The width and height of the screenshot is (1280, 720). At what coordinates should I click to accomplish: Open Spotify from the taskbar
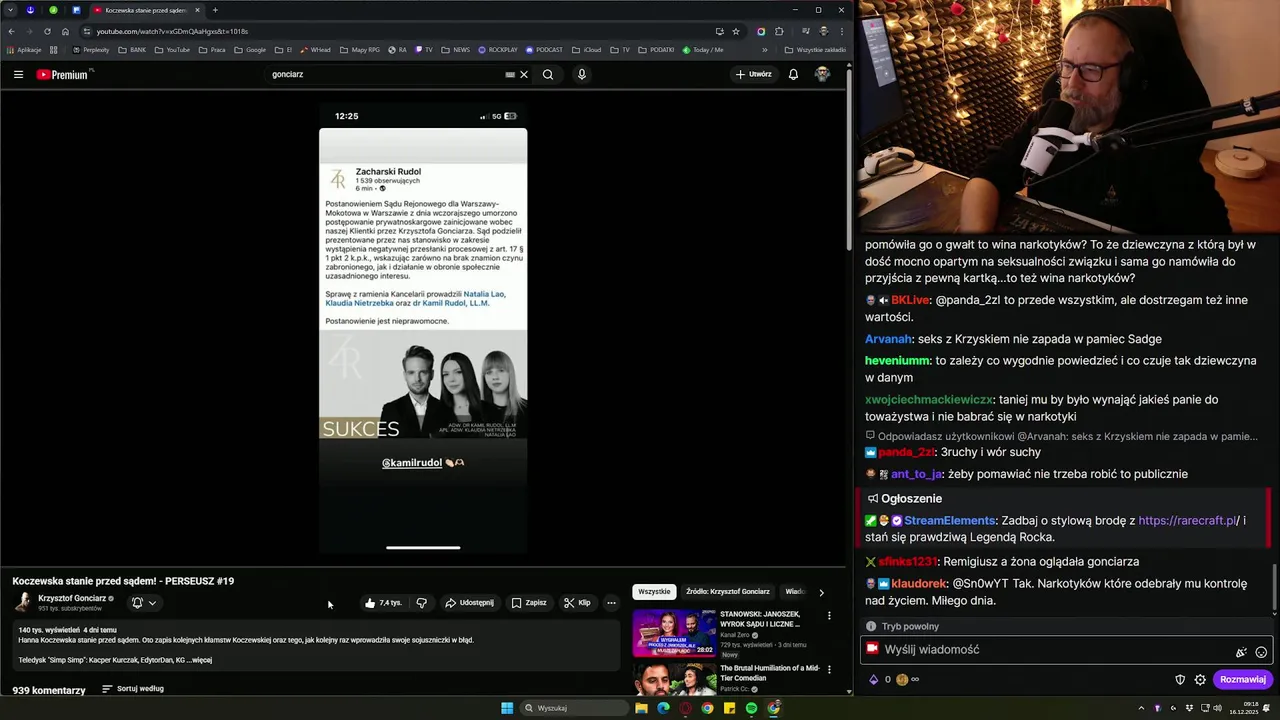pyautogui.click(x=751, y=708)
